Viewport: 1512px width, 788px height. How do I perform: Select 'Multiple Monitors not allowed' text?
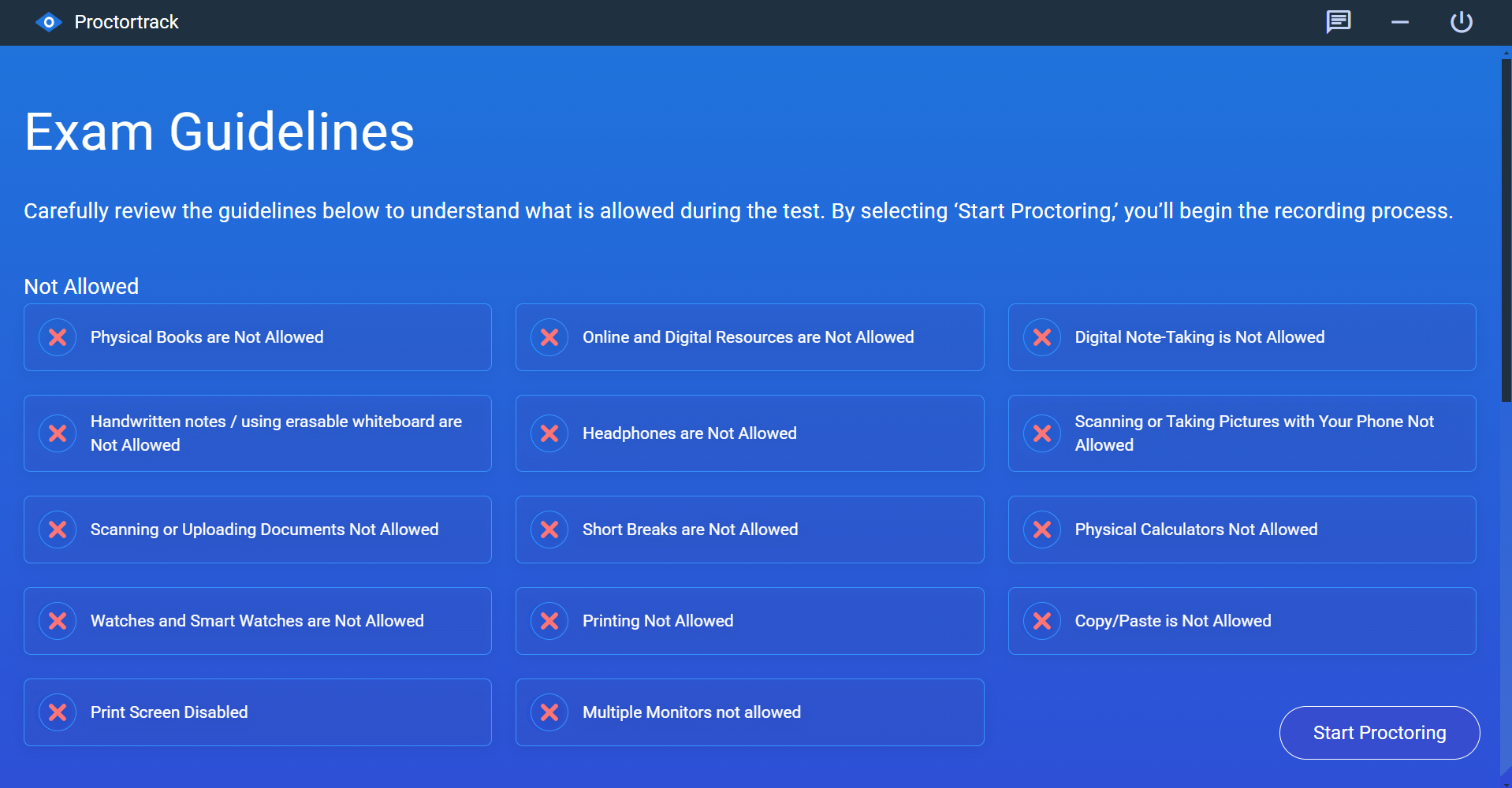pos(692,712)
